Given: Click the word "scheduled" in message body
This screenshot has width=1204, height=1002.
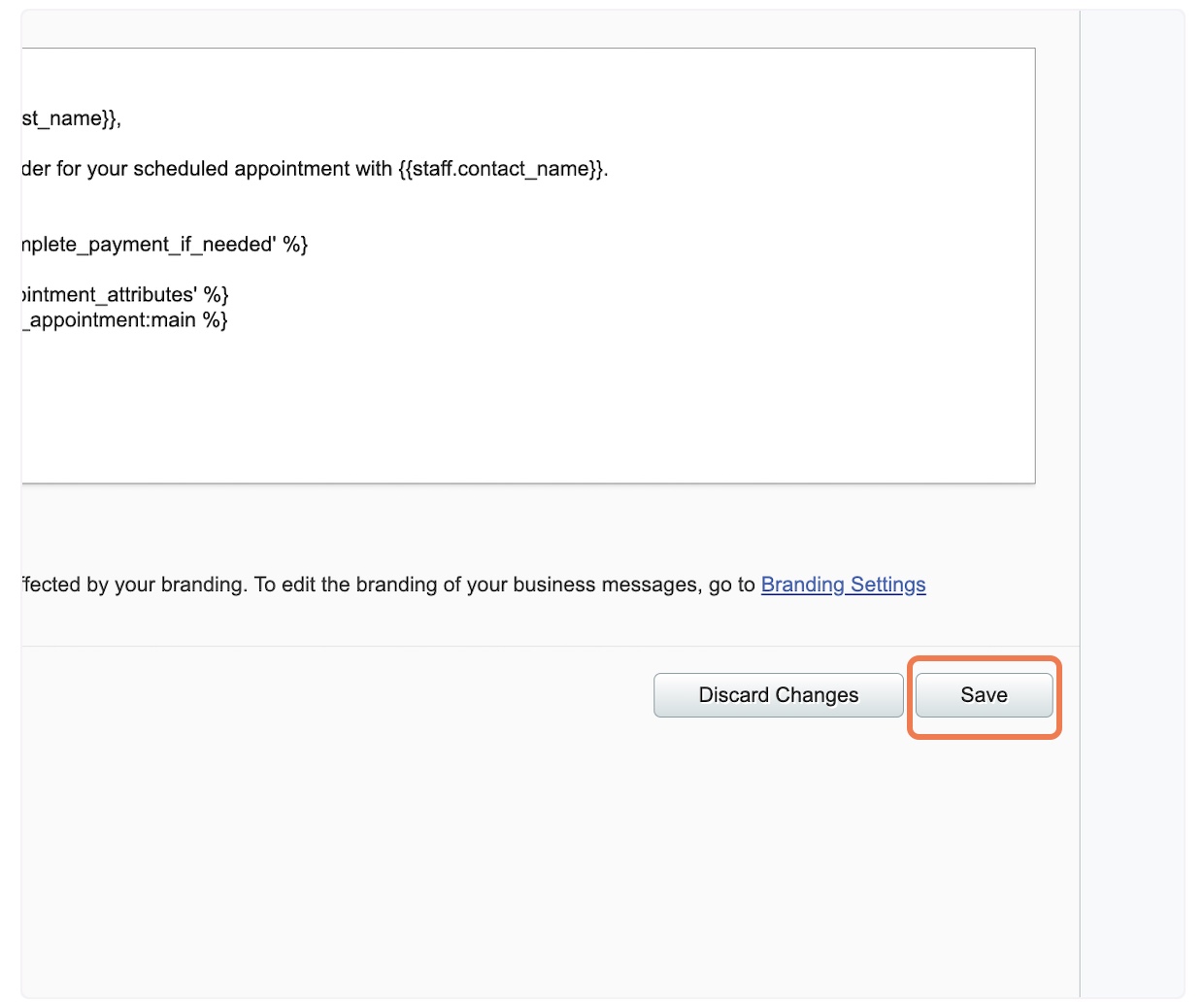Looking at the screenshot, I should [182, 169].
